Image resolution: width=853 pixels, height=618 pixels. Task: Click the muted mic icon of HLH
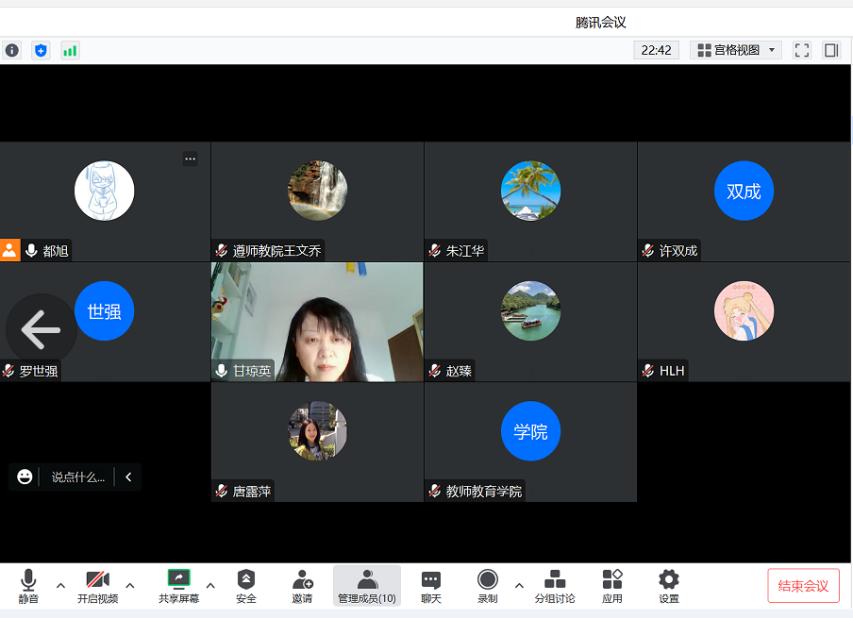coord(648,371)
